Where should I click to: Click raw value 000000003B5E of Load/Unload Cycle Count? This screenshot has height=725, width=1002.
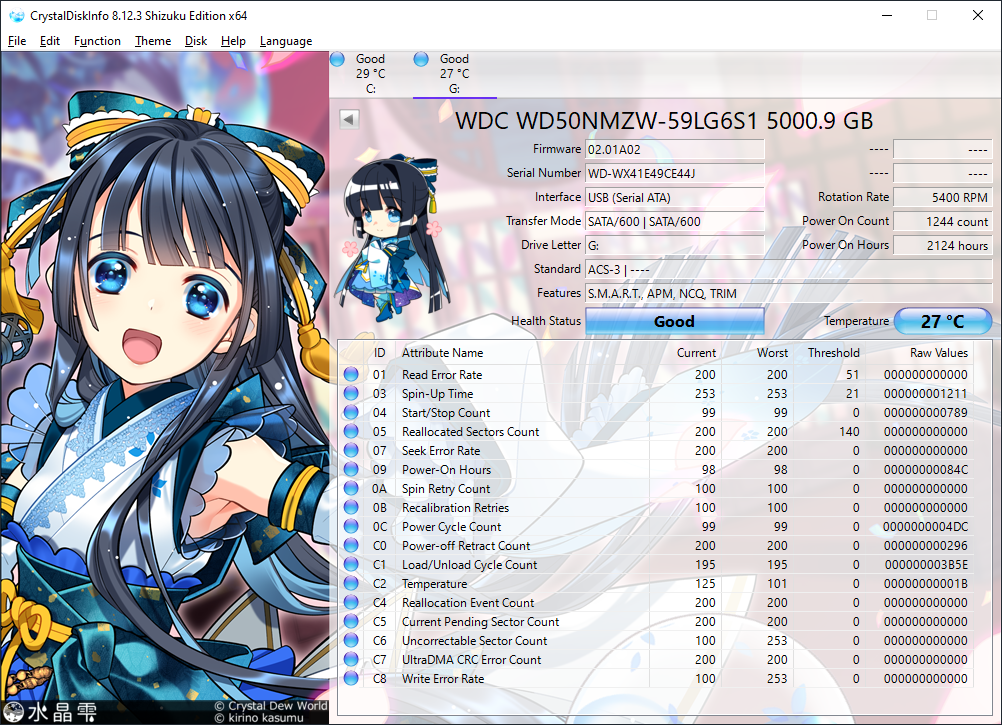(926, 565)
